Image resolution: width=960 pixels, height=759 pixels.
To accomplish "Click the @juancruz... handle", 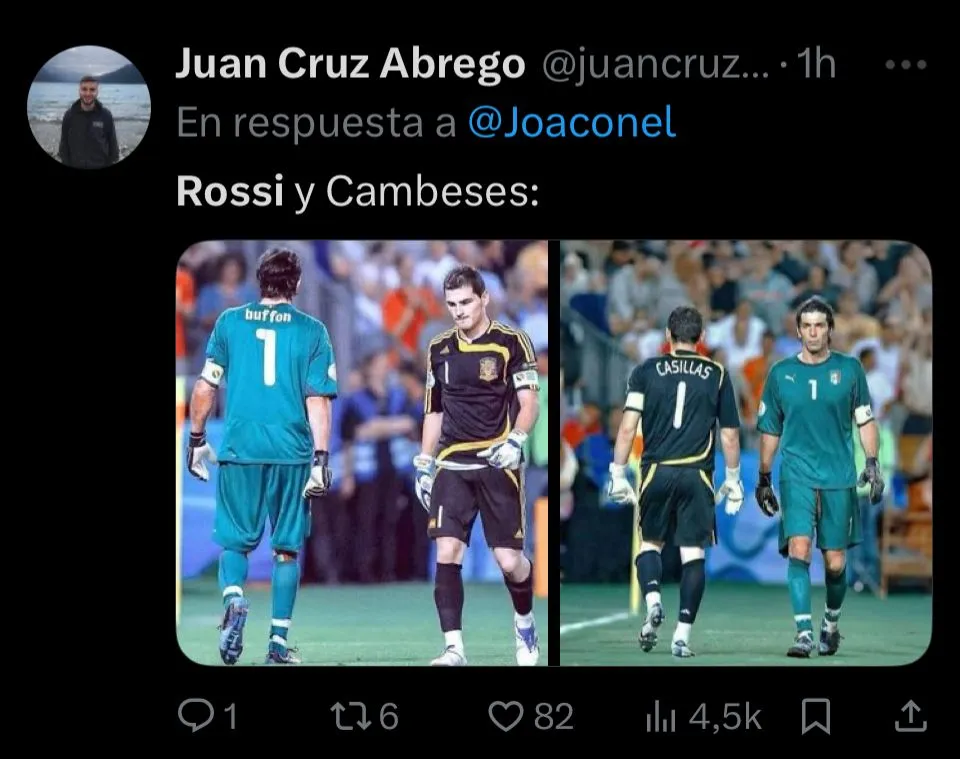I will [655, 64].
